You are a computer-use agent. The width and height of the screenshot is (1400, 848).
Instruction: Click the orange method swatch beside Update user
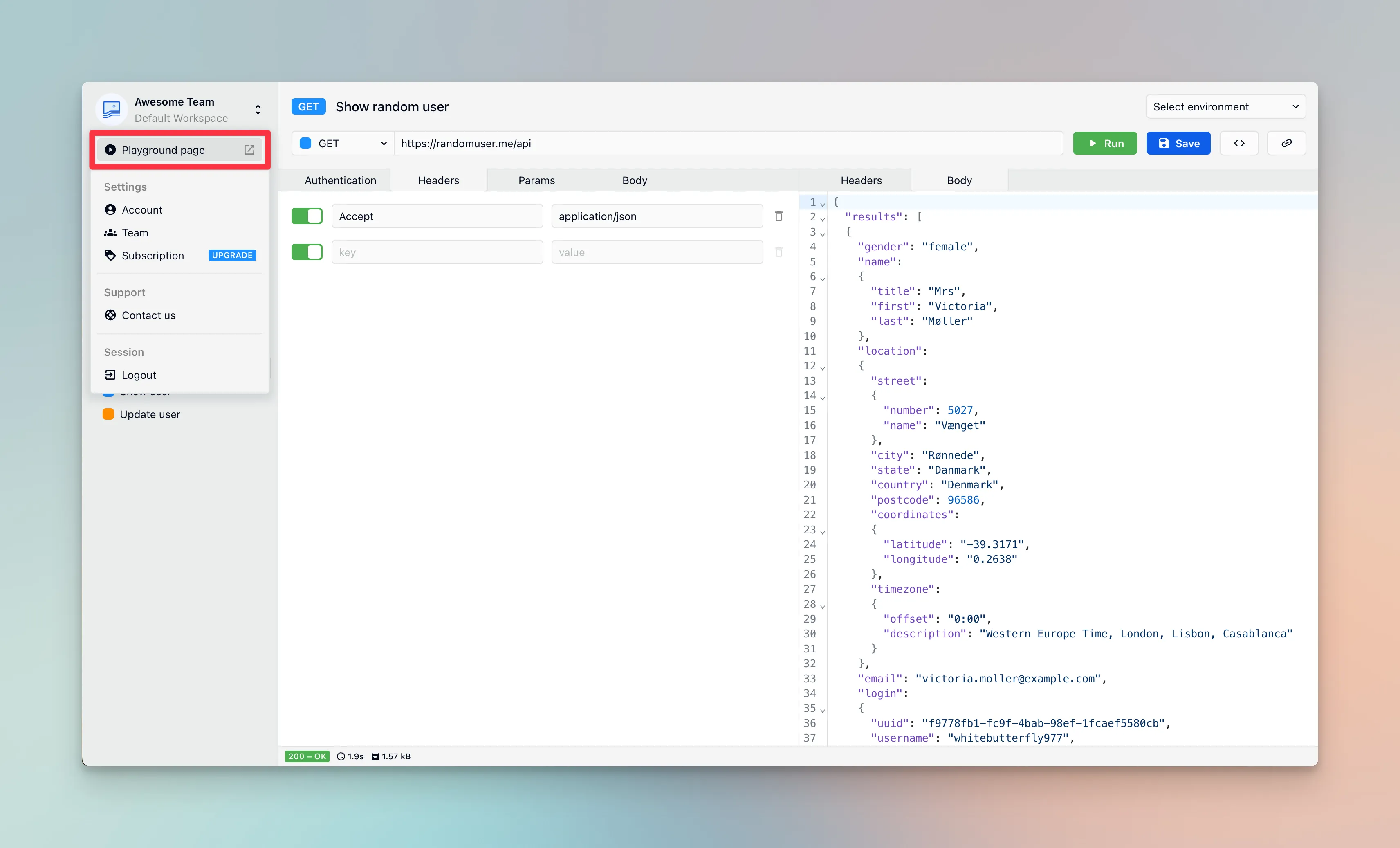(x=108, y=414)
